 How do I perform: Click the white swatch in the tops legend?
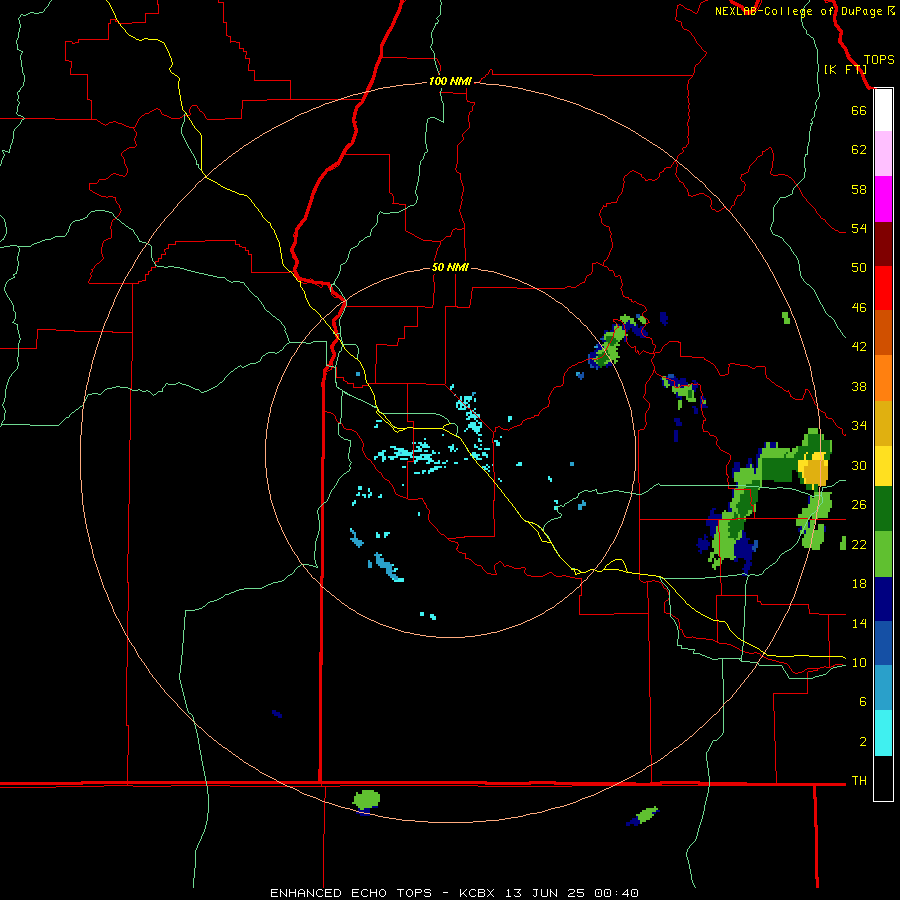883,110
